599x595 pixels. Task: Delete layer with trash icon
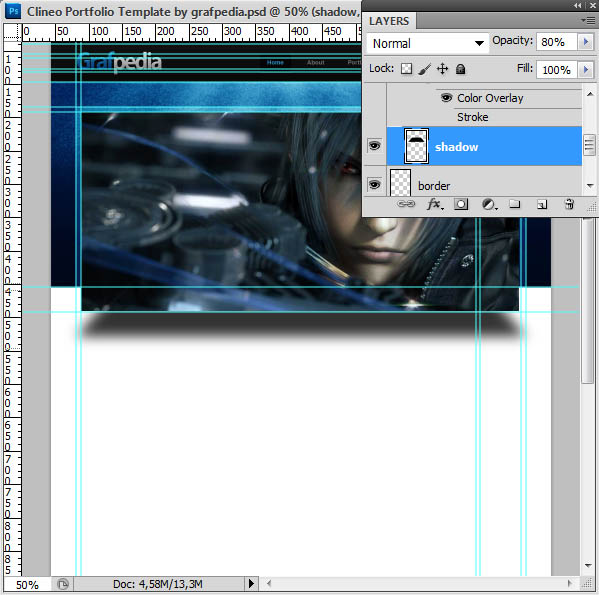click(x=569, y=204)
